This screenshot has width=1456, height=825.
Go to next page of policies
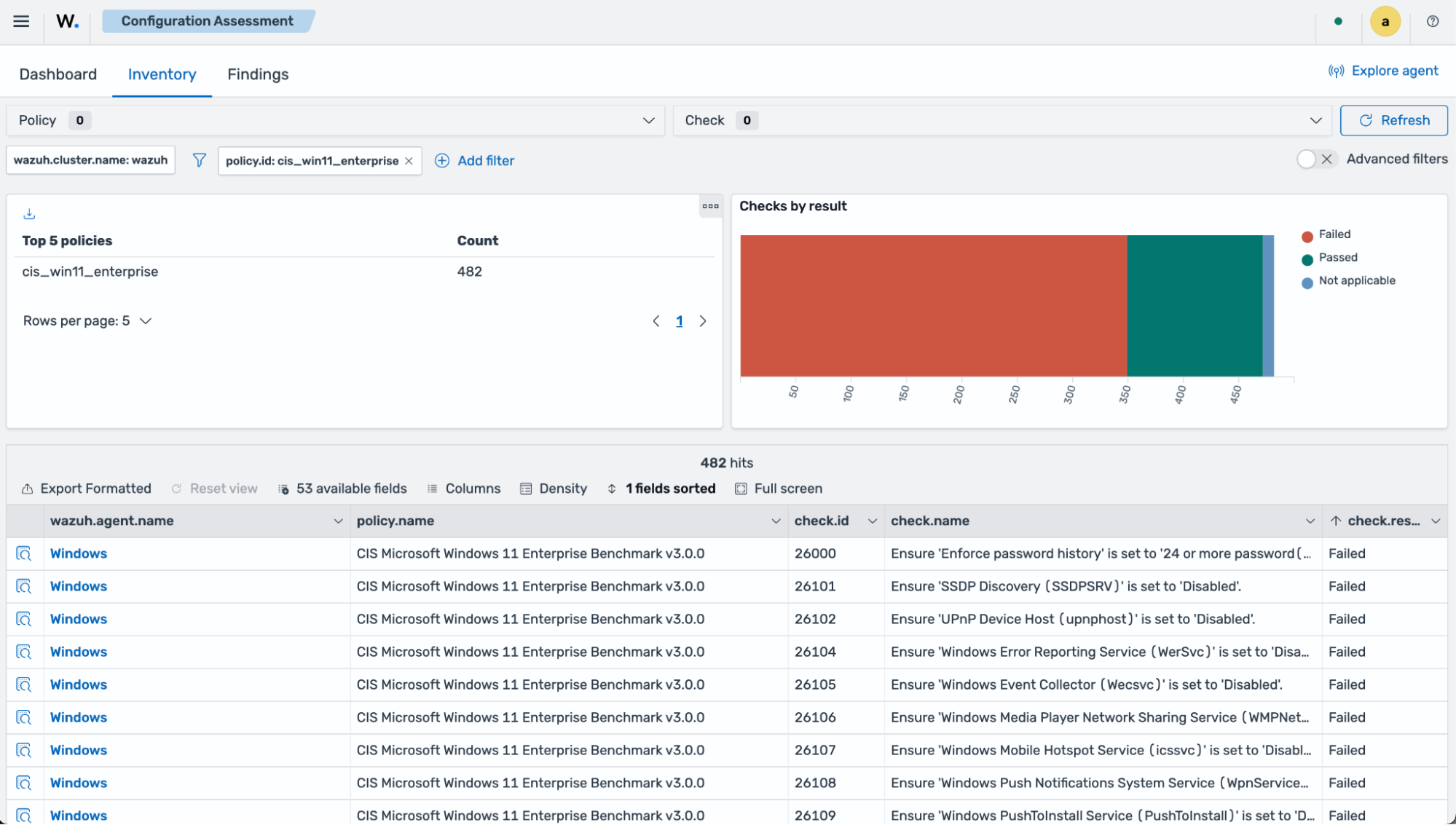click(x=703, y=321)
